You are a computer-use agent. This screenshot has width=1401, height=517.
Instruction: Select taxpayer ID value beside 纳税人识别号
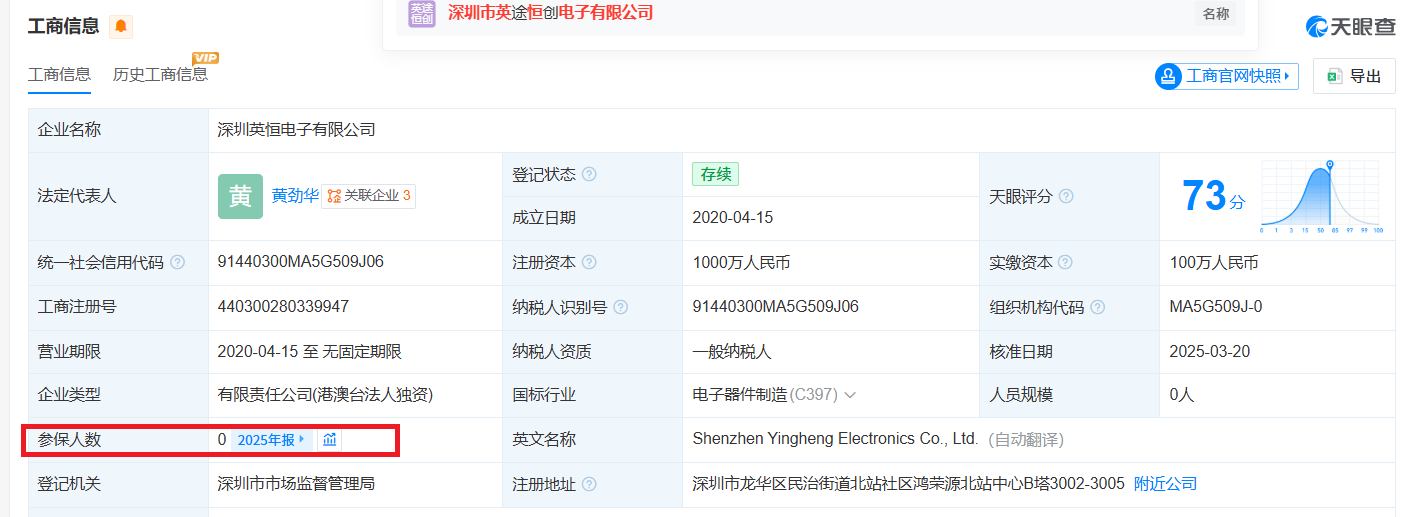[775, 307]
